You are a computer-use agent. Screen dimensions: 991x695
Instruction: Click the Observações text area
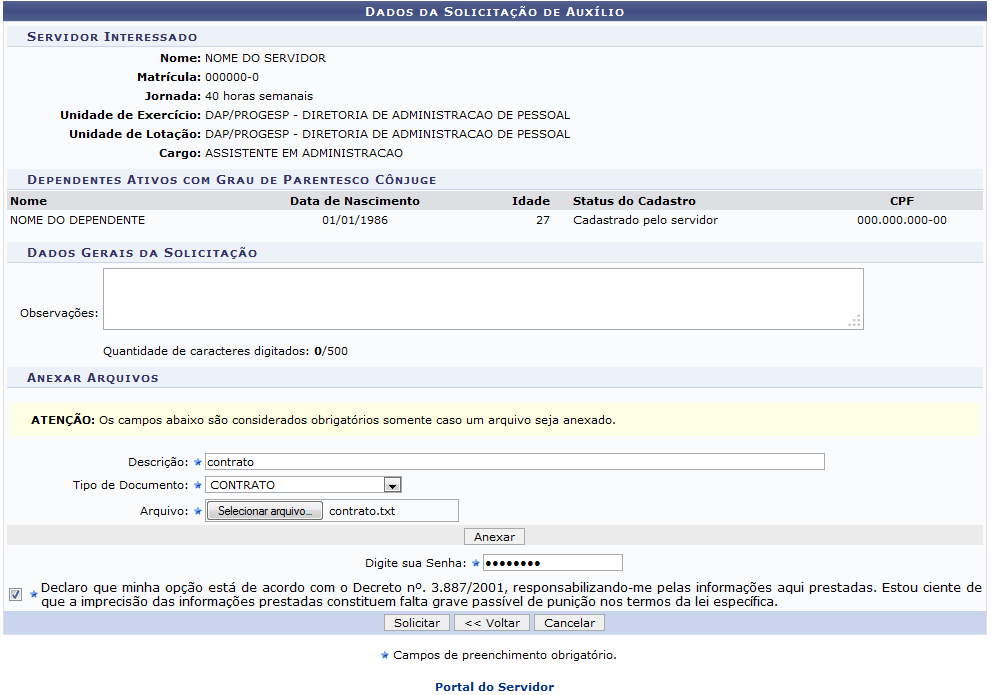coord(482,298)
